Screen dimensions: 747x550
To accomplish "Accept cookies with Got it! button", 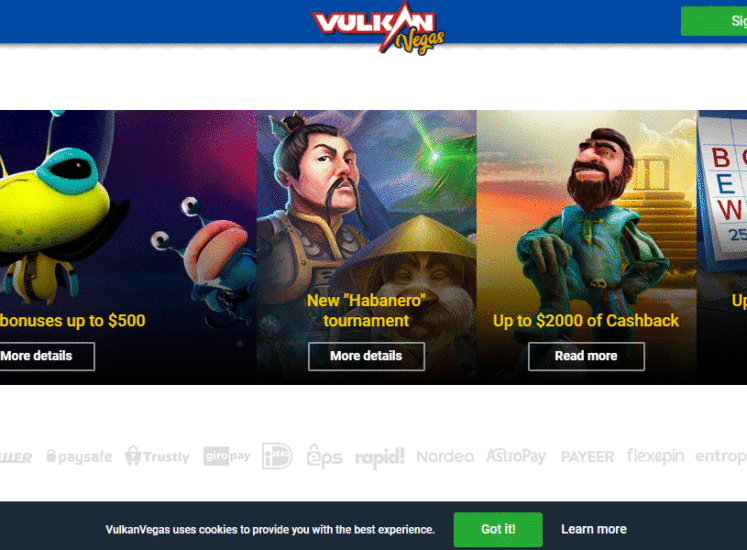I will click(x=498, y=530).
